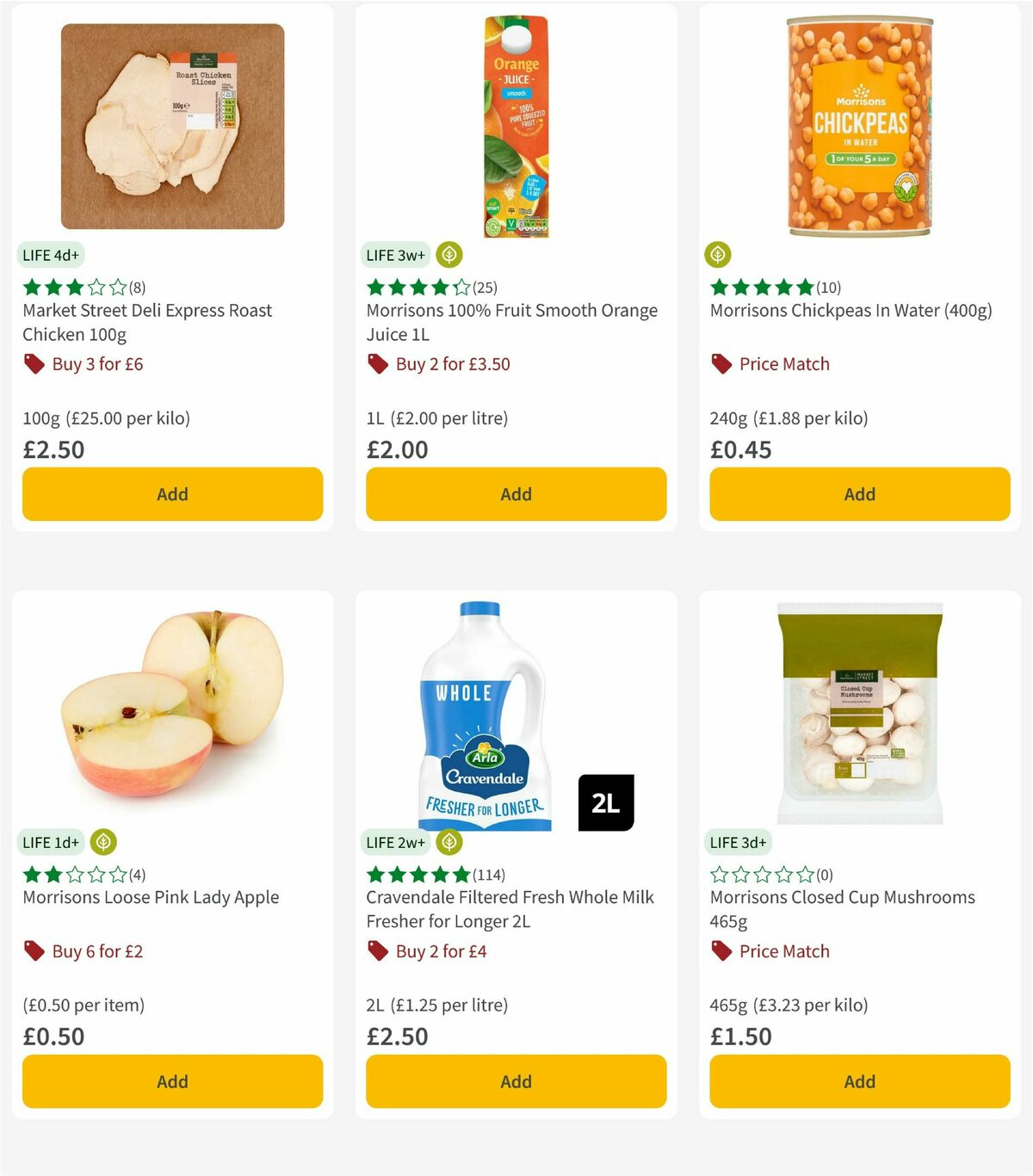This screenshot has width=1033, height=1176.
Task: Click the organic leaf icon on Morrisons Chickpeas
Action: point(718,255)
